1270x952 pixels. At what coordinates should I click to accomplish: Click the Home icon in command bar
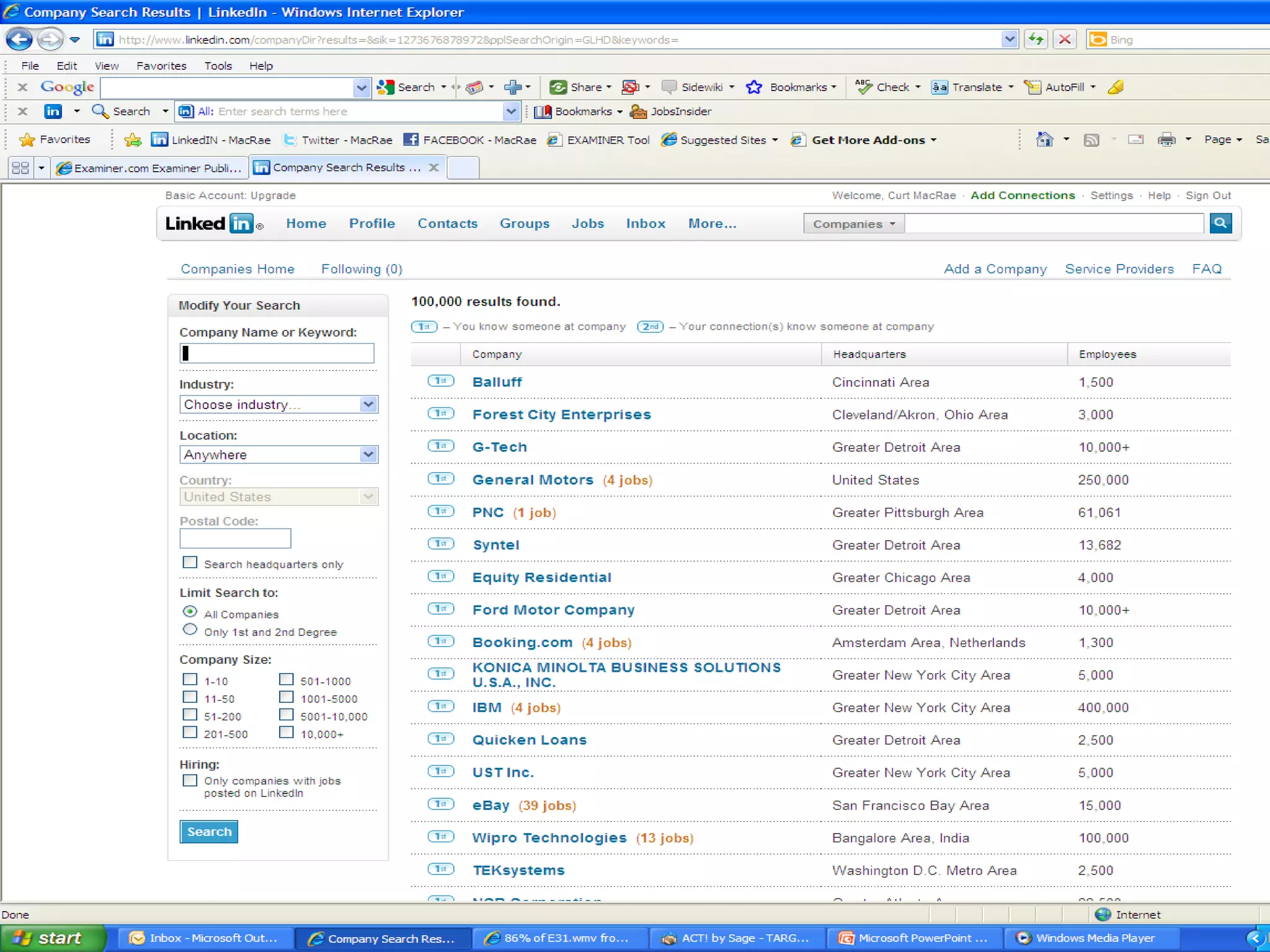pos(1044,140)
